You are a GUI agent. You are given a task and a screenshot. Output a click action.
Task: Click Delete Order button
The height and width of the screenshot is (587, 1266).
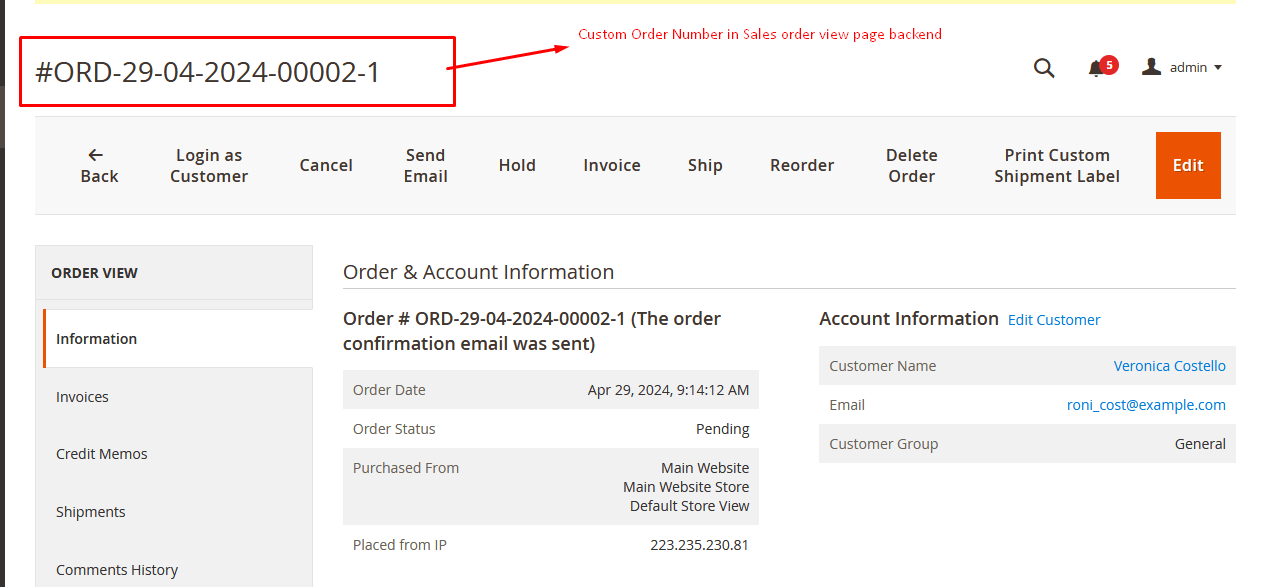[912, 165]
